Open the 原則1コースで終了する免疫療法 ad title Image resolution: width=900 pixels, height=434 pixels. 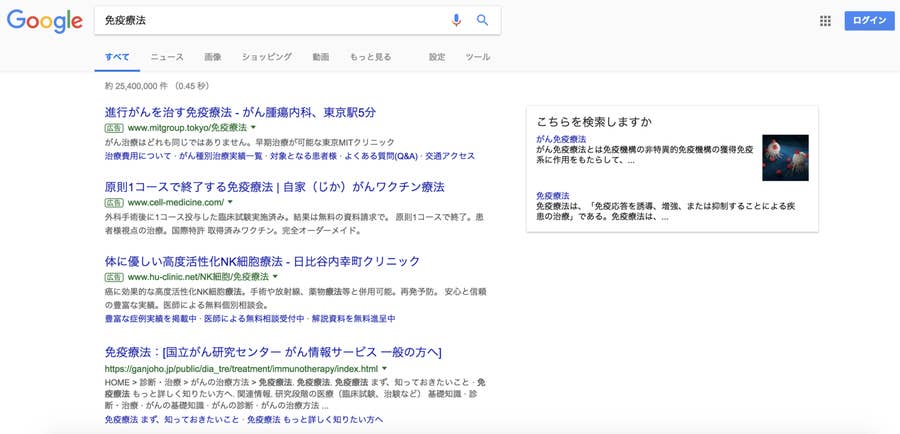(274, 187)
